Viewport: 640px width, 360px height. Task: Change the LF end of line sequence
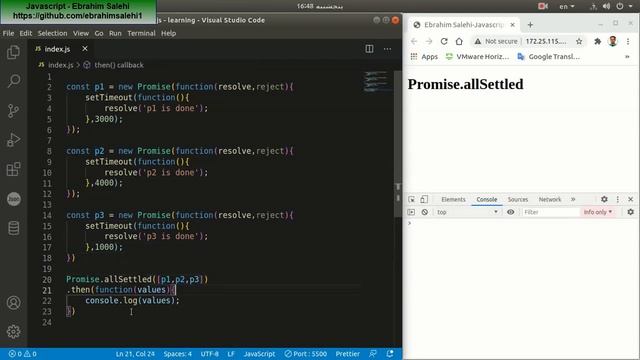(231, 354)
